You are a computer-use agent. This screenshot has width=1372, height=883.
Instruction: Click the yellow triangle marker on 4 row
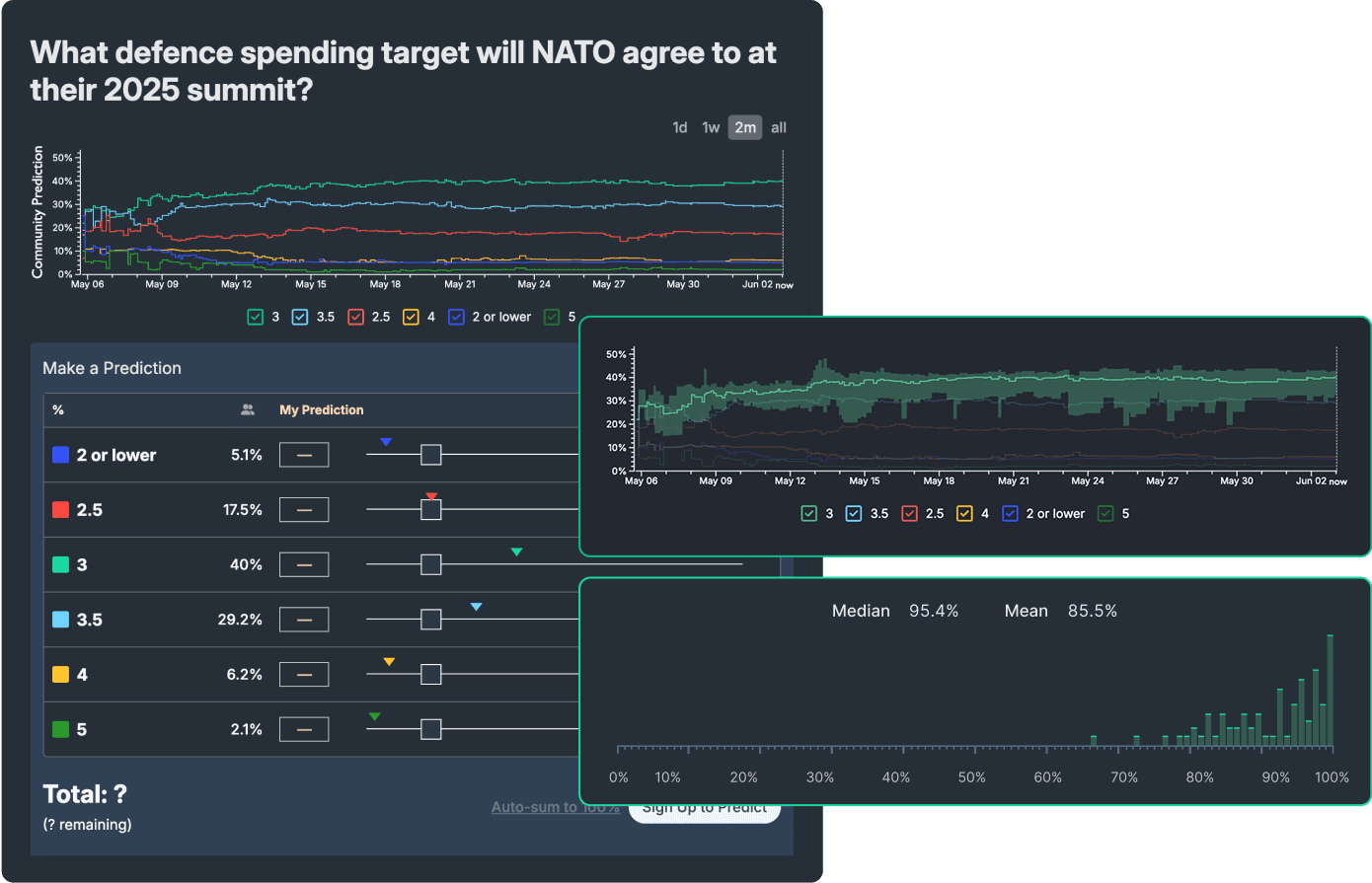click(x=389, y=662)
